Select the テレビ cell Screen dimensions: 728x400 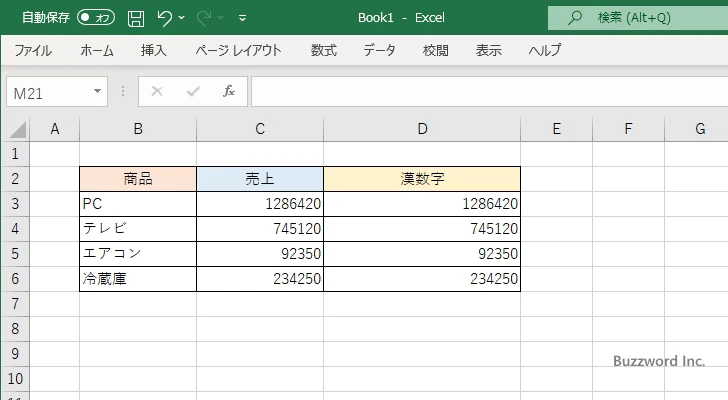(138, 229)
